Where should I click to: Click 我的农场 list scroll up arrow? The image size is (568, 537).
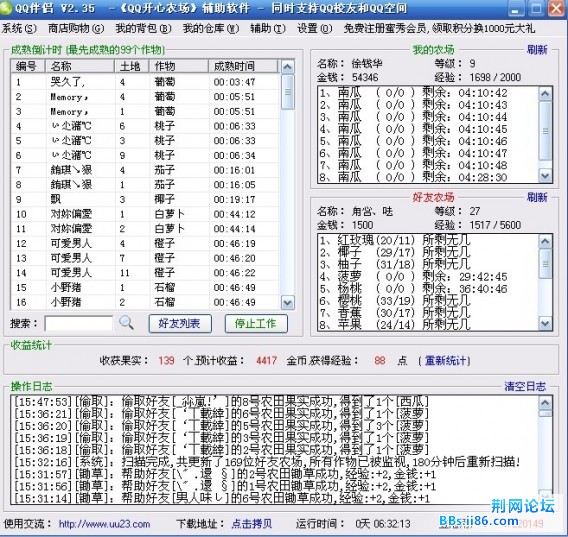tap(545, 94)
